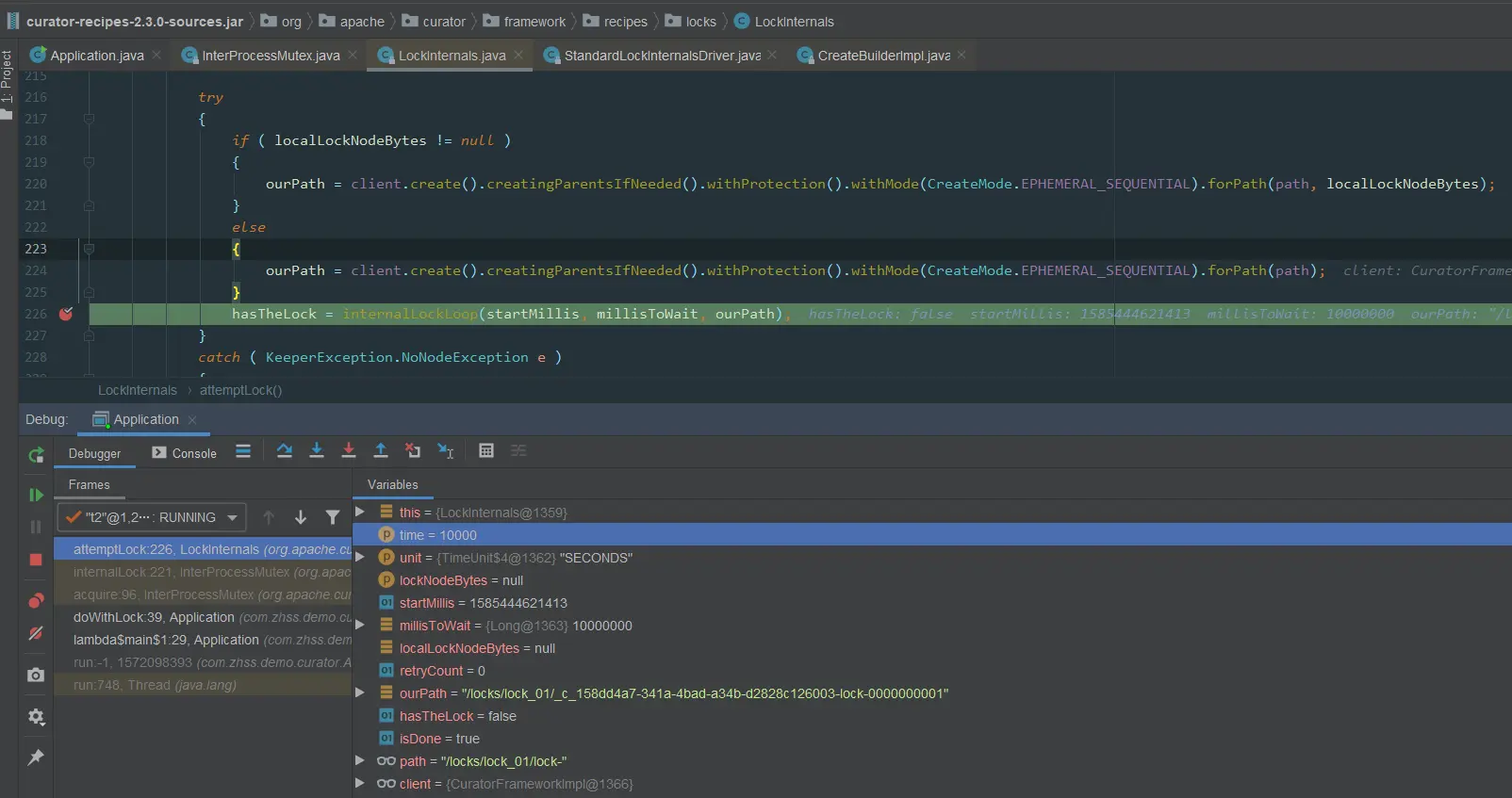
Task: Toggle the frames filter funnel icon
Action: coord(333,517)
